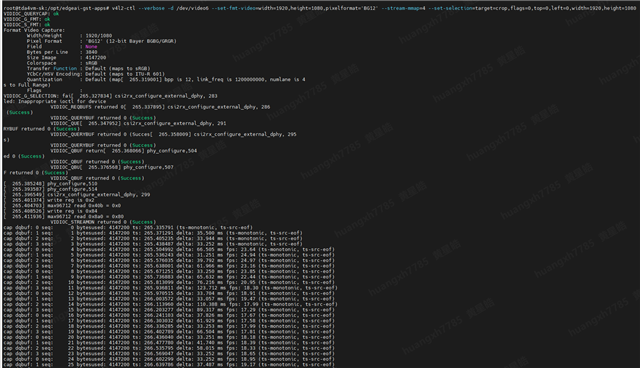Click the '--stream-mmap=4' option text
Viewport: 640px width, 368px height.
[403, 8]
